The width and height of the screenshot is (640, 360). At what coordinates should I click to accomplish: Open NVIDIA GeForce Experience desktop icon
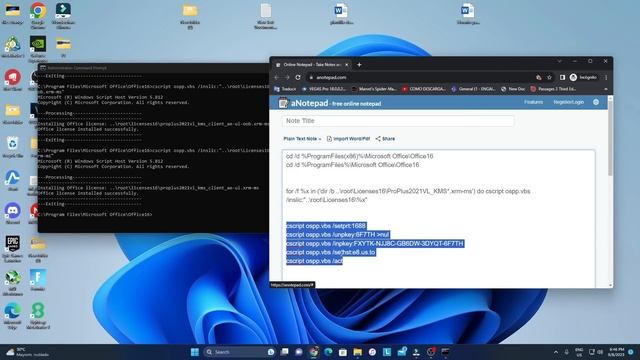pyautogui.click(x=38, y=49)
